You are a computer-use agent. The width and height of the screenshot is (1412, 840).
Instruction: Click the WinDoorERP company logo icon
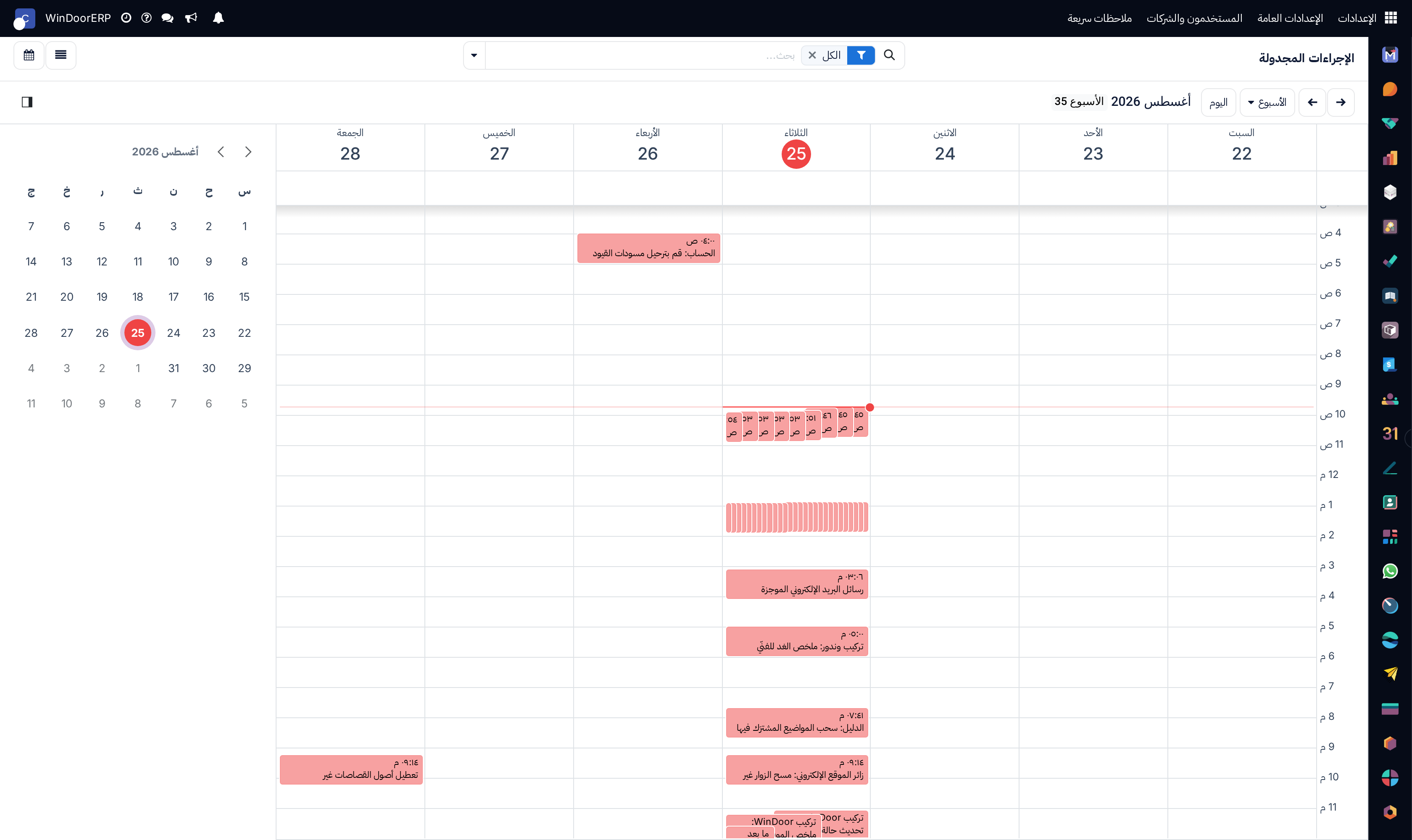pos(24,18)
